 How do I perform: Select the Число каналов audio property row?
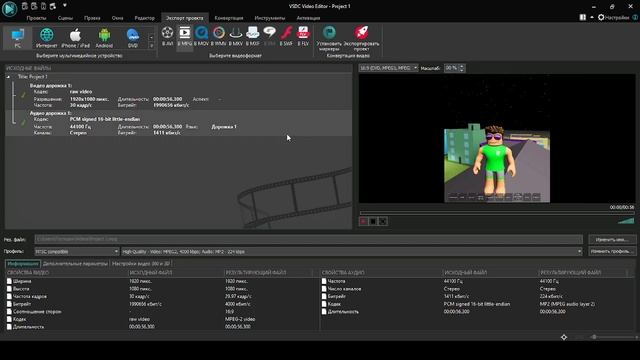[x=477, y=289]
